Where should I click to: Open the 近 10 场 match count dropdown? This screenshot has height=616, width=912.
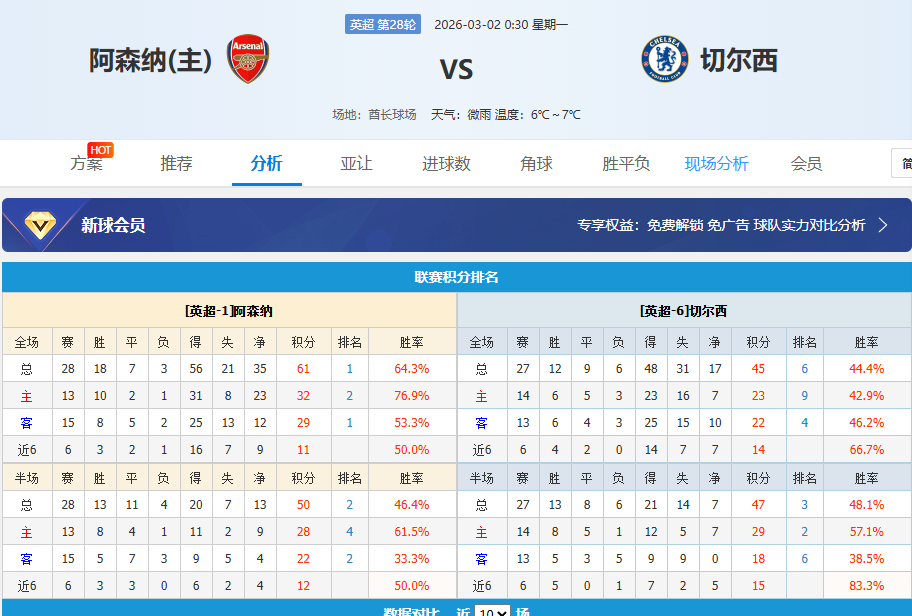click(492, 611)
